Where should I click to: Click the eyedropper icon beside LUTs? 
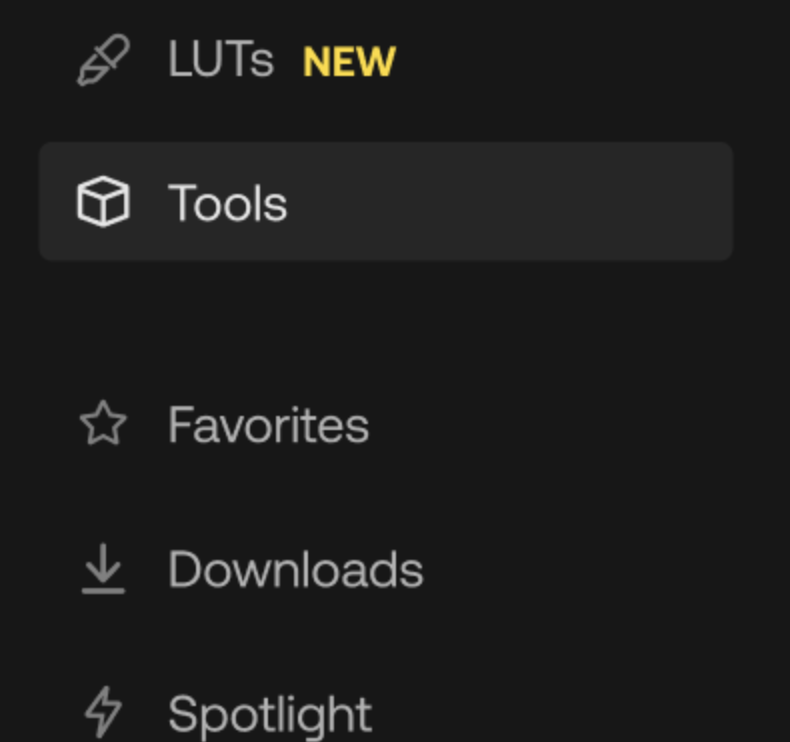coord(103,61)
